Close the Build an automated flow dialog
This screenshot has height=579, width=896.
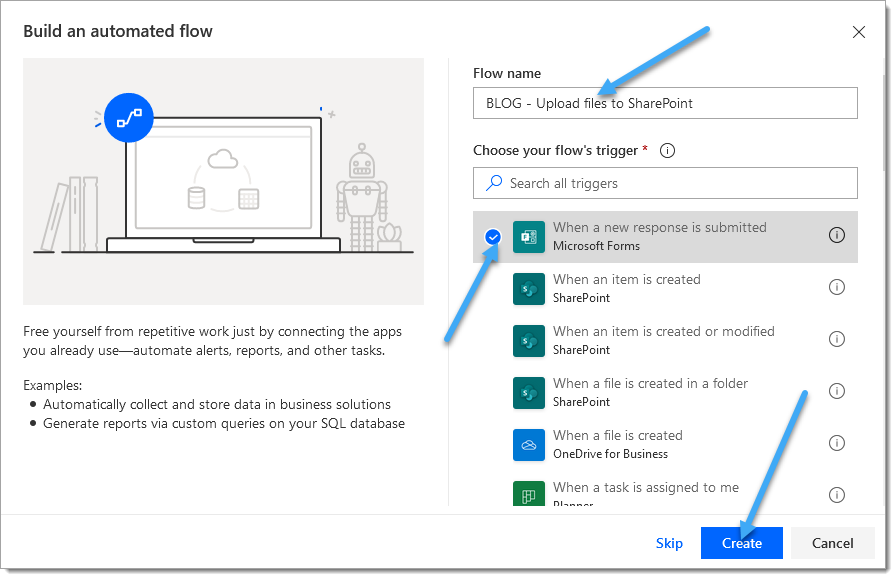[x=858, y=32]
